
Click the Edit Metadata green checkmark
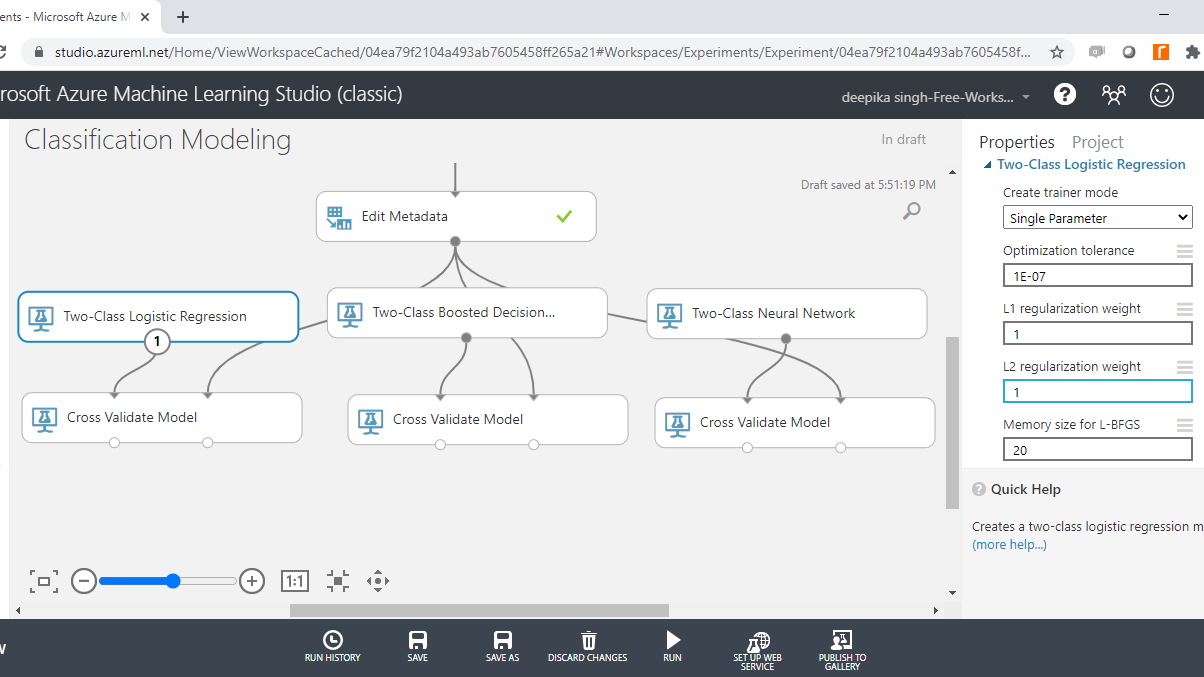click(x=564, y=216)
